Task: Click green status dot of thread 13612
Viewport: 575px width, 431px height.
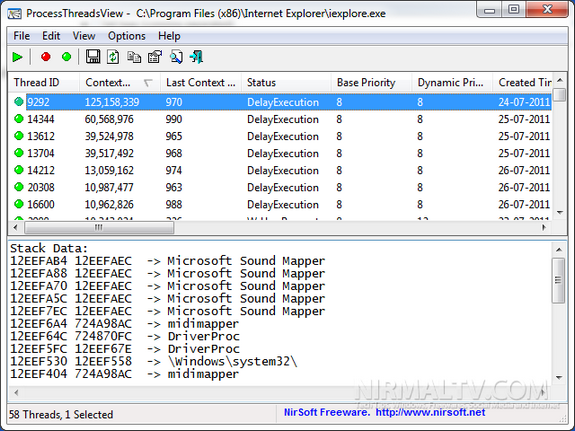Action: tap(19, 136)
